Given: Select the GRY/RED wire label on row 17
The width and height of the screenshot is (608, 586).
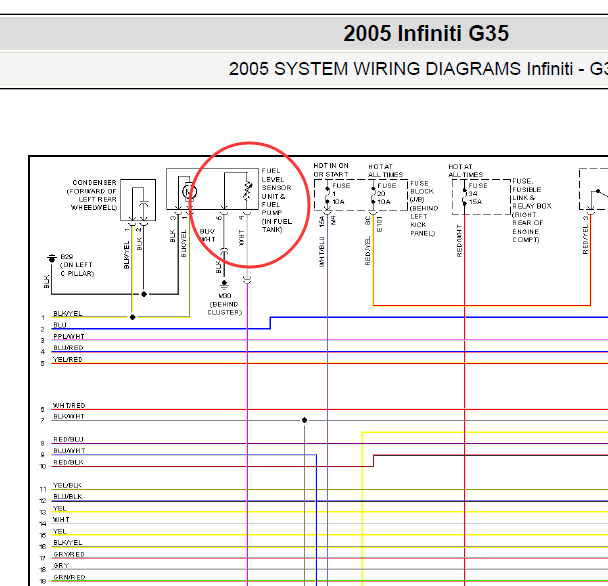Looking at the screenshot, I should tap(69, 554).
